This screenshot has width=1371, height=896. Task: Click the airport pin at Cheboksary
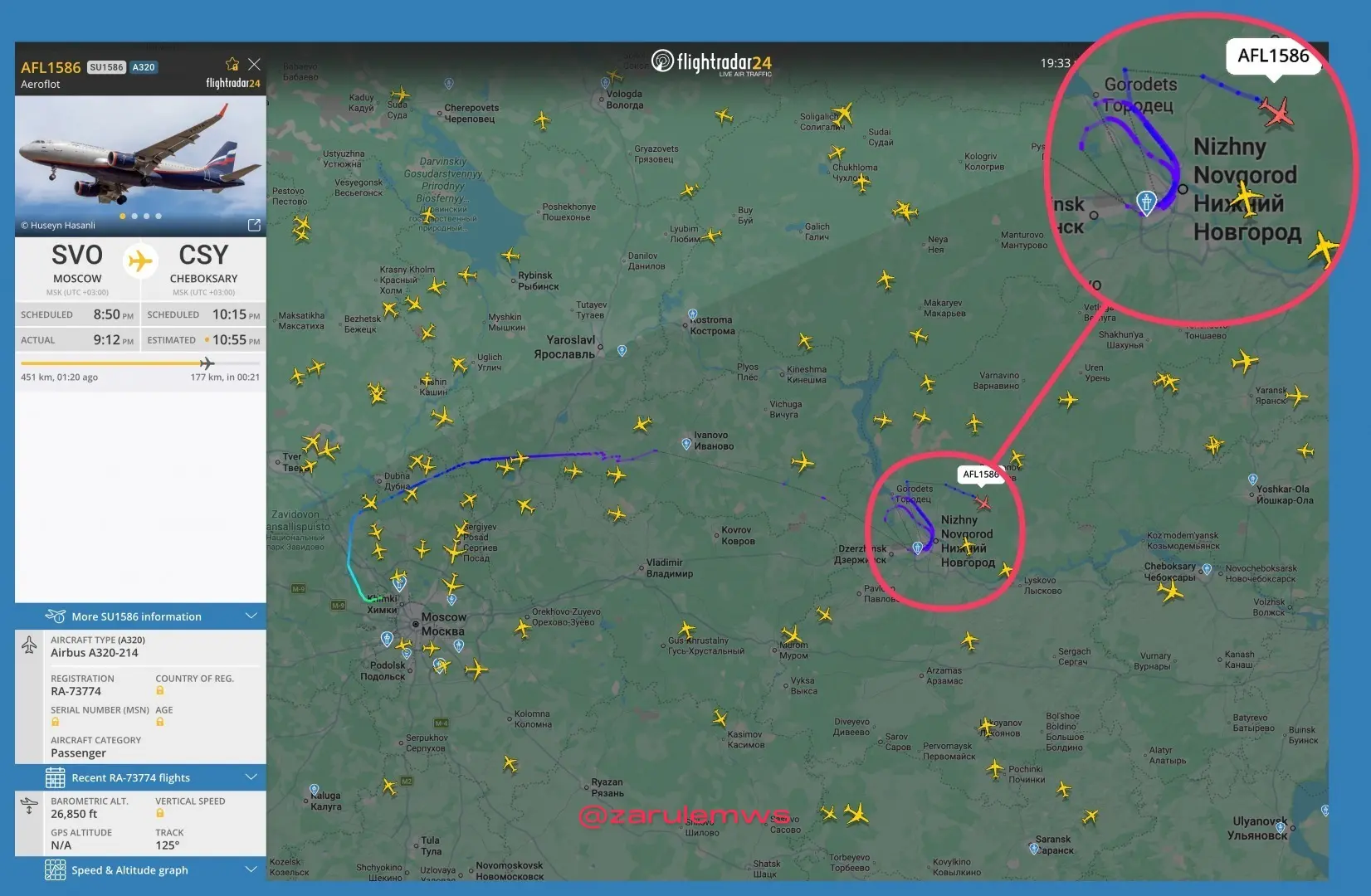[1207, 570]
